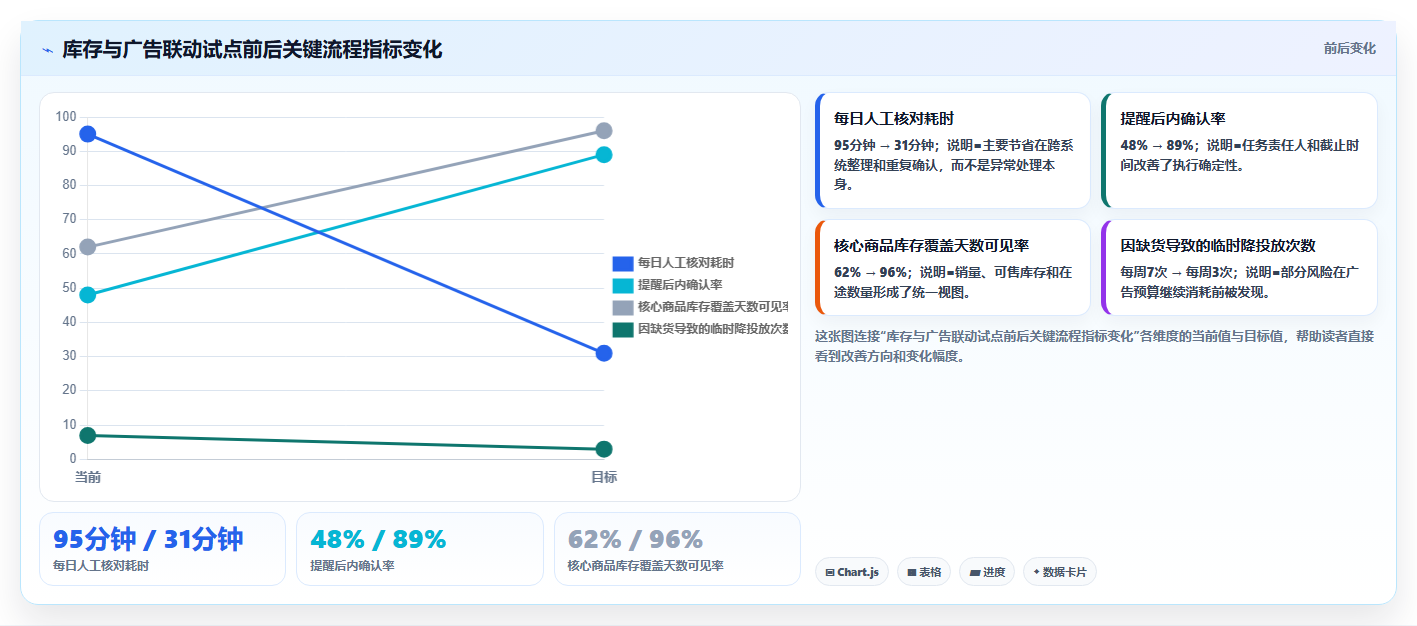The image size is (1417, 626).
Task: Click legend label 提醒后内确认率
Action: pyautogui.click(x=680, y=285)
